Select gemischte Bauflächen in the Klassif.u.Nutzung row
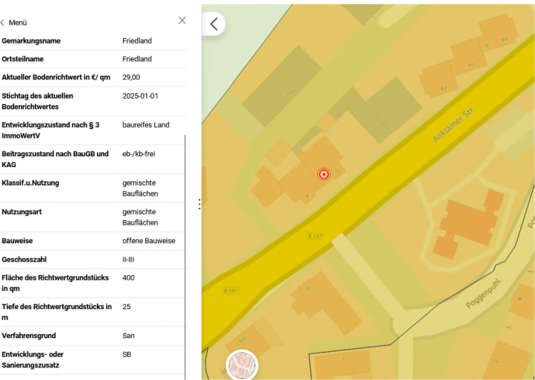 click(x=140, y=188)
